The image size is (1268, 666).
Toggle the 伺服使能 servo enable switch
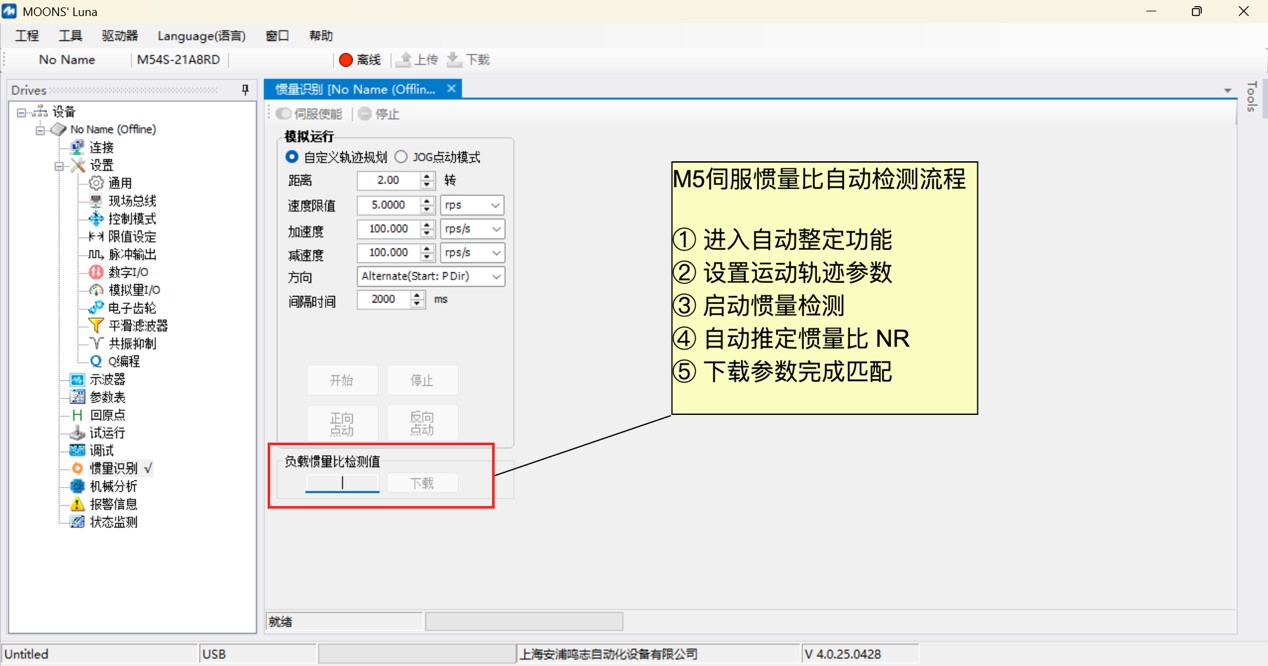click(284, 114)
